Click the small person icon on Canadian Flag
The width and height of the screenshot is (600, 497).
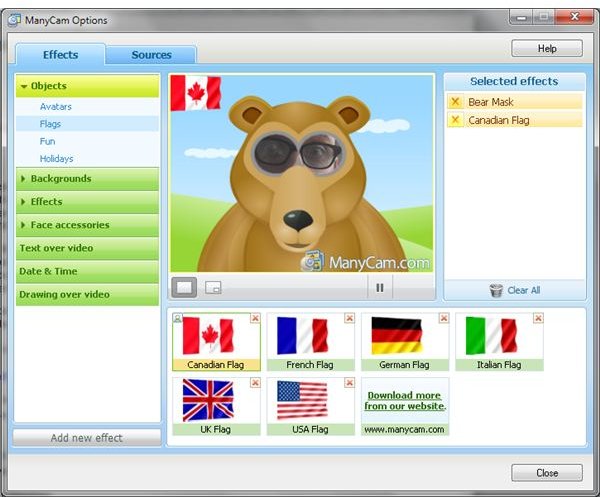(177, 318)
